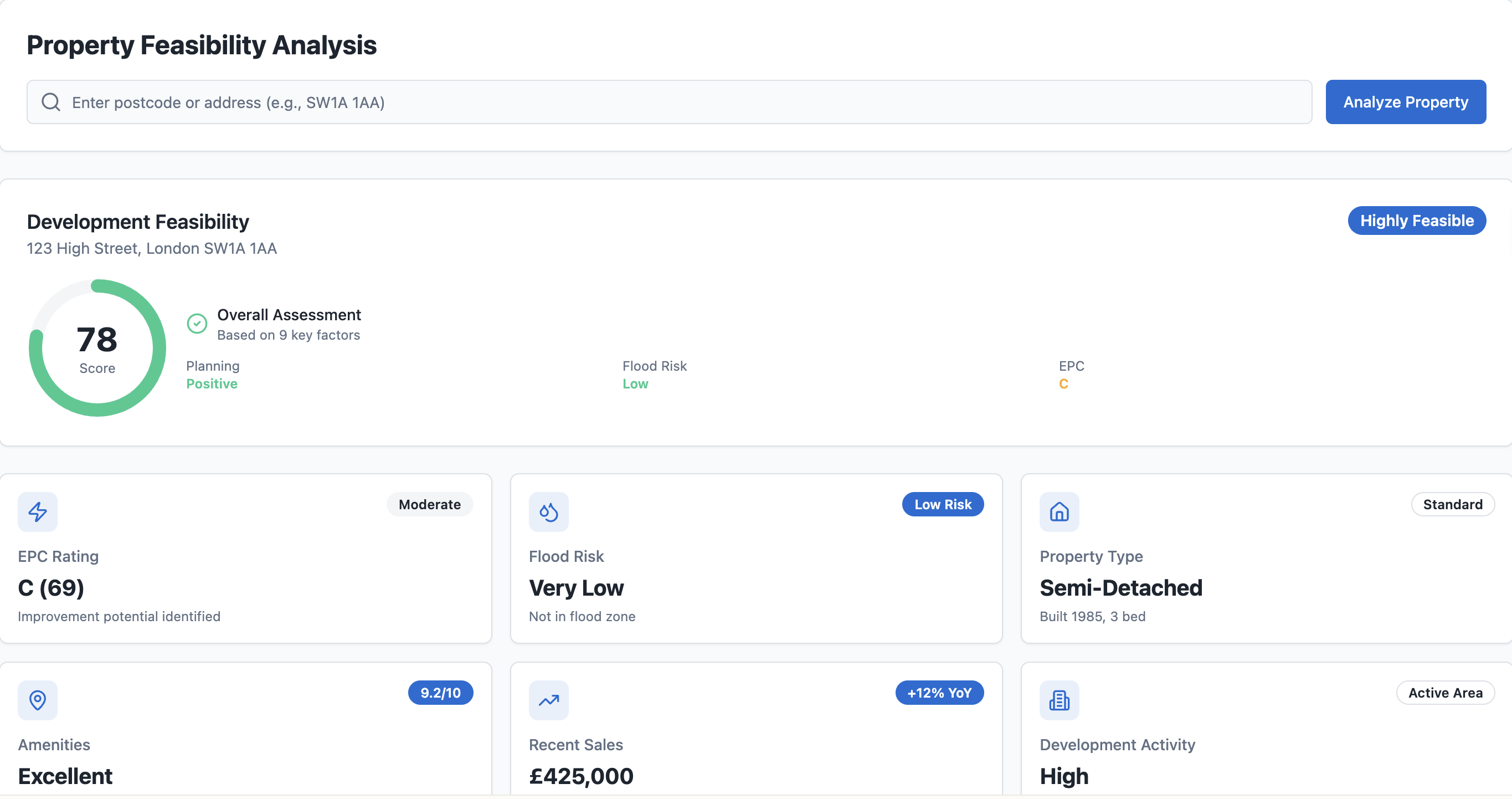Click the water droplet Flood Risk icon
The image size is (1512, 799).
point(549,511)
